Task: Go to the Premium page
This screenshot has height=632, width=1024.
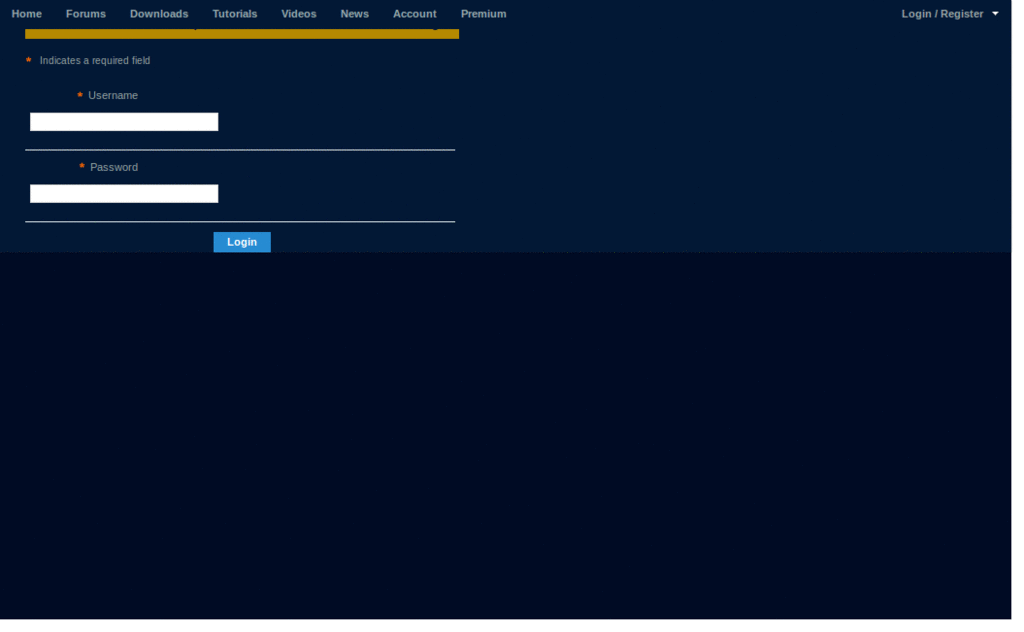Action: [483, 14]
